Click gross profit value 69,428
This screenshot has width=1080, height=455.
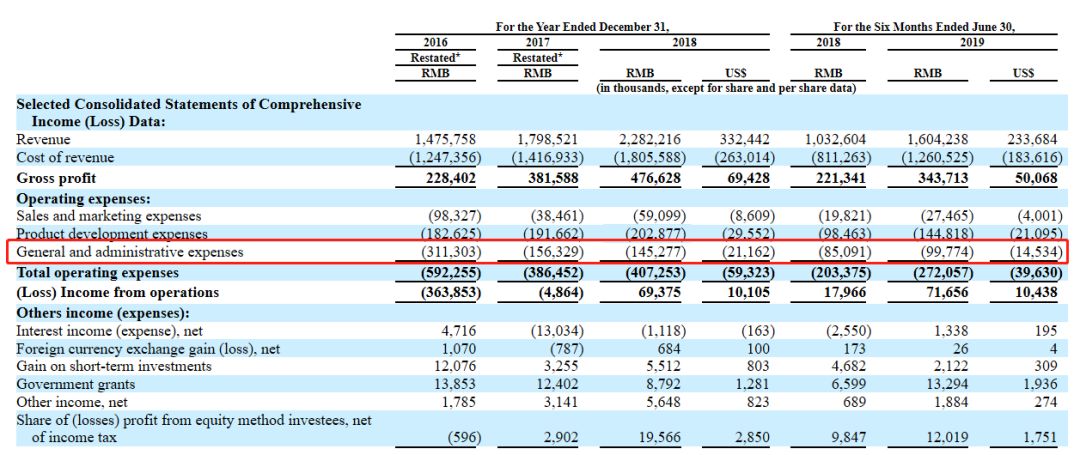point(750,178)
